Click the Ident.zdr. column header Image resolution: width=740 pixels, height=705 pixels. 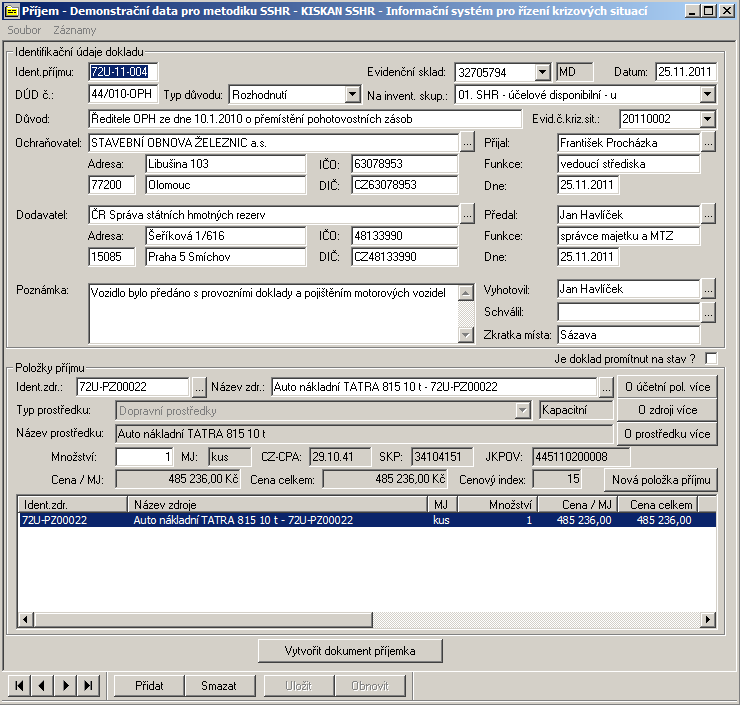coord(73,504)
